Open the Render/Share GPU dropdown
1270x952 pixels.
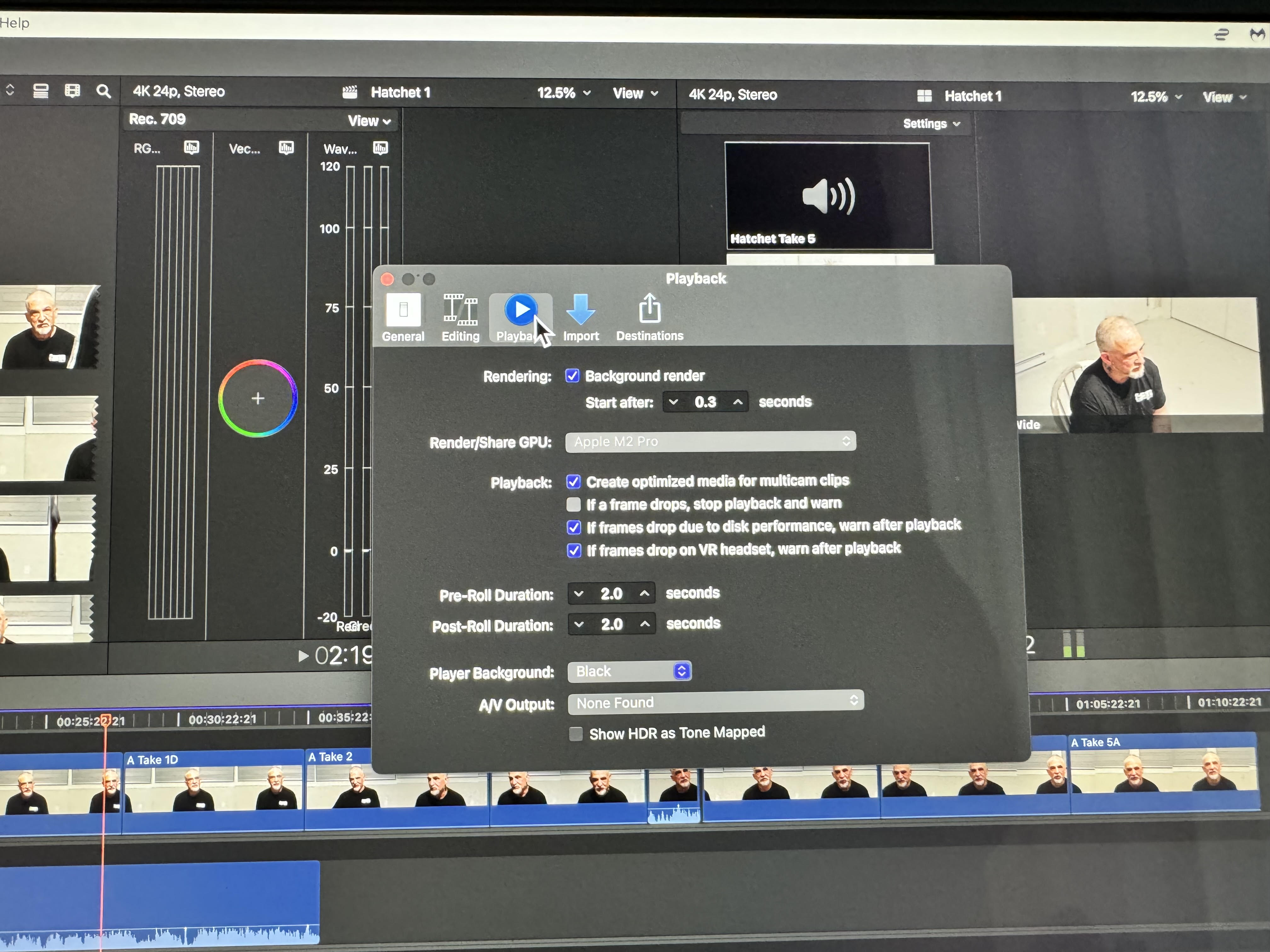(x=710, y=441)
